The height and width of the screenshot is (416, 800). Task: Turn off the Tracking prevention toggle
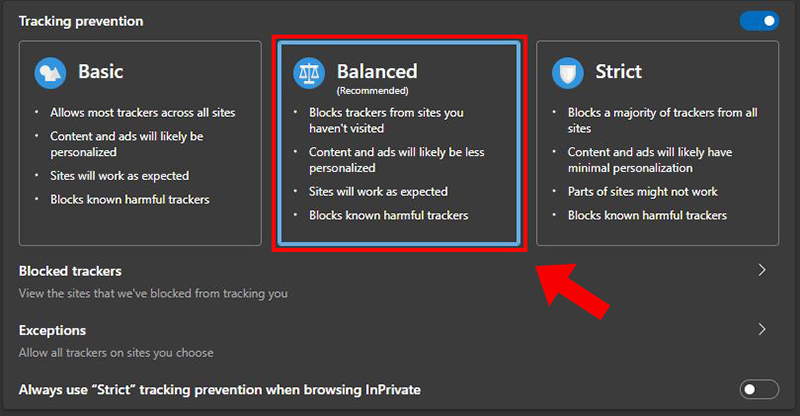tap(759, 21)
